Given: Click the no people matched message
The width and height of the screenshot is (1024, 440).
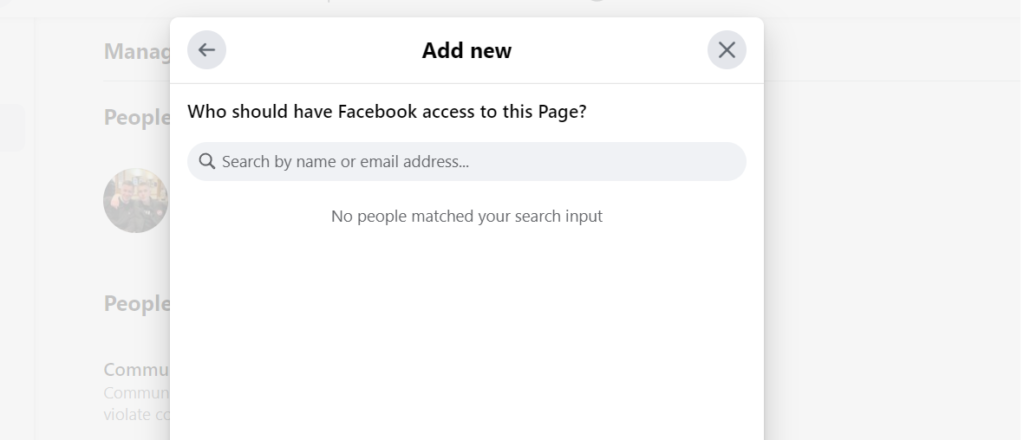Looking at the screenshot, I should tap(466, 216).
